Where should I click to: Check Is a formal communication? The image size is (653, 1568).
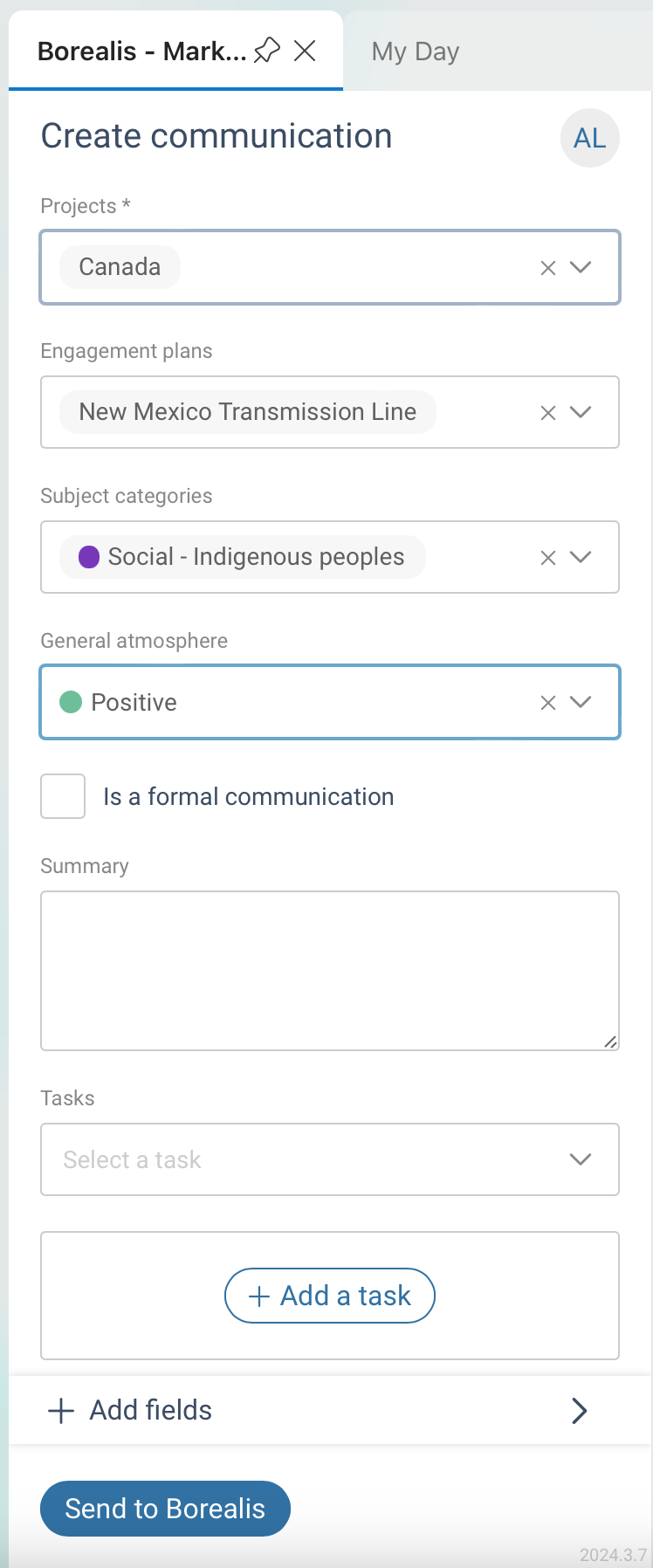pyautogui.click(x=62, y=795)
